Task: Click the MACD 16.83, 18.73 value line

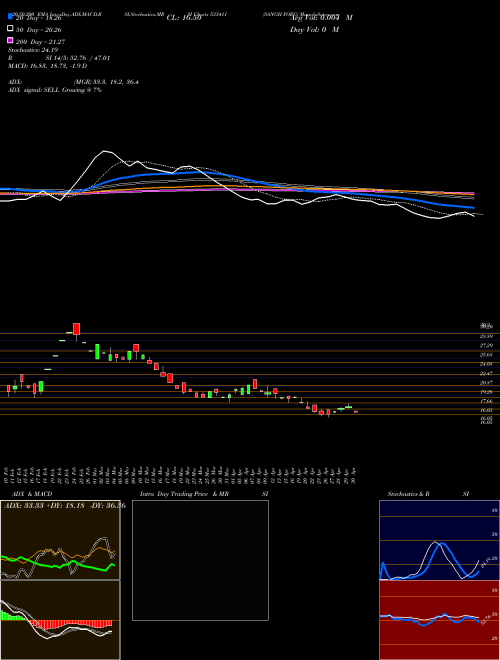Action: (x=48, y=66)
